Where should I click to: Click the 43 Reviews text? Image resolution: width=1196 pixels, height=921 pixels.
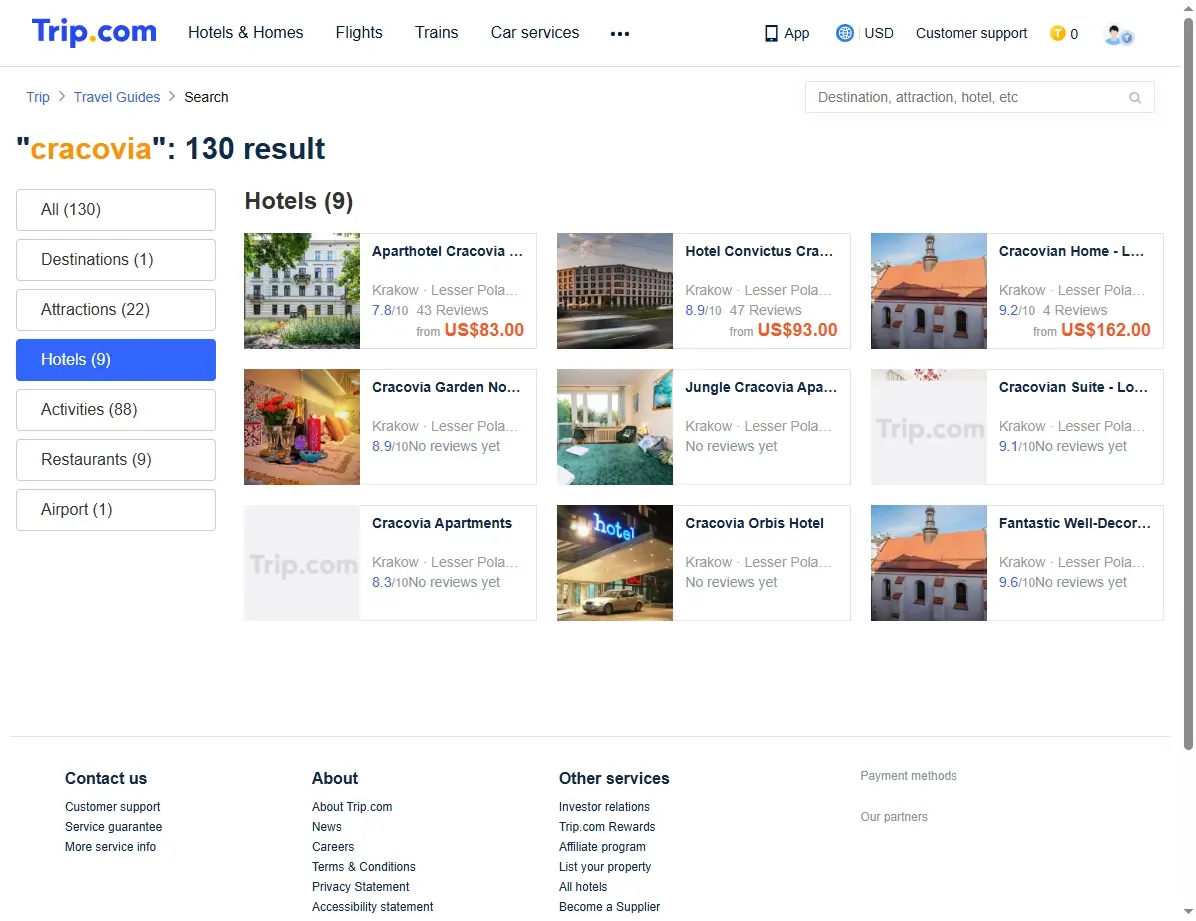pyautogui.click(x=452, y=310)
